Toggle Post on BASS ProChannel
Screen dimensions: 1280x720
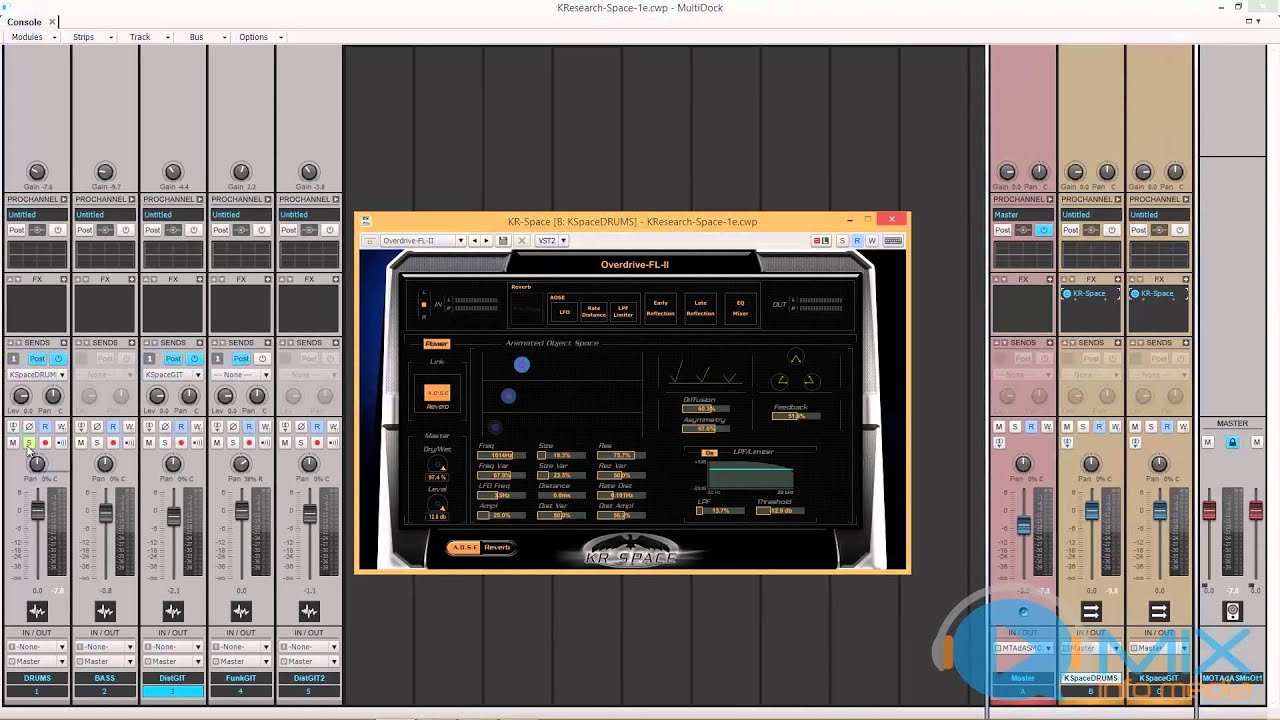click(x=84, y=230)
